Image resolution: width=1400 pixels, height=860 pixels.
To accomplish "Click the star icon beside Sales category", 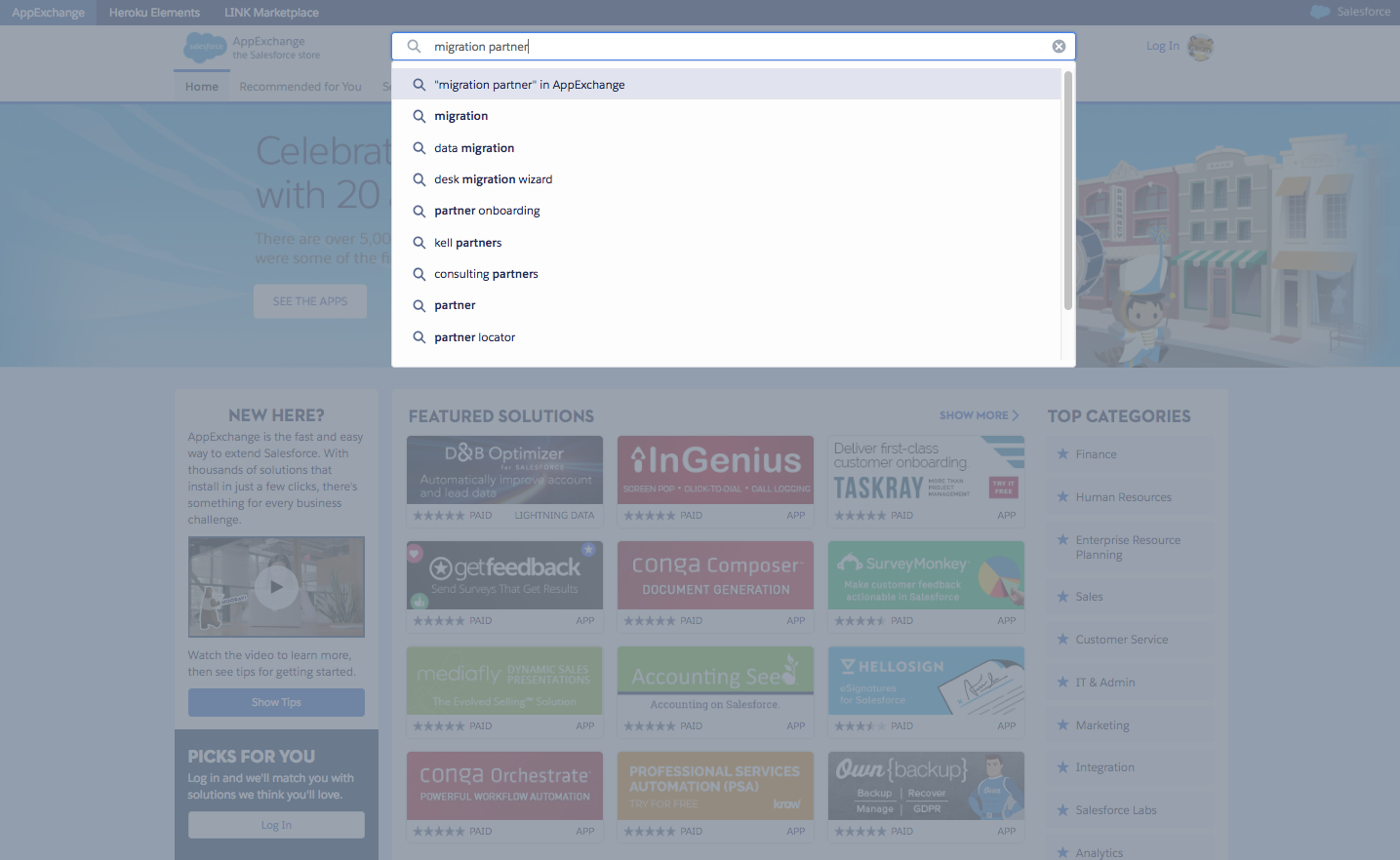I will pos(1063,596).
